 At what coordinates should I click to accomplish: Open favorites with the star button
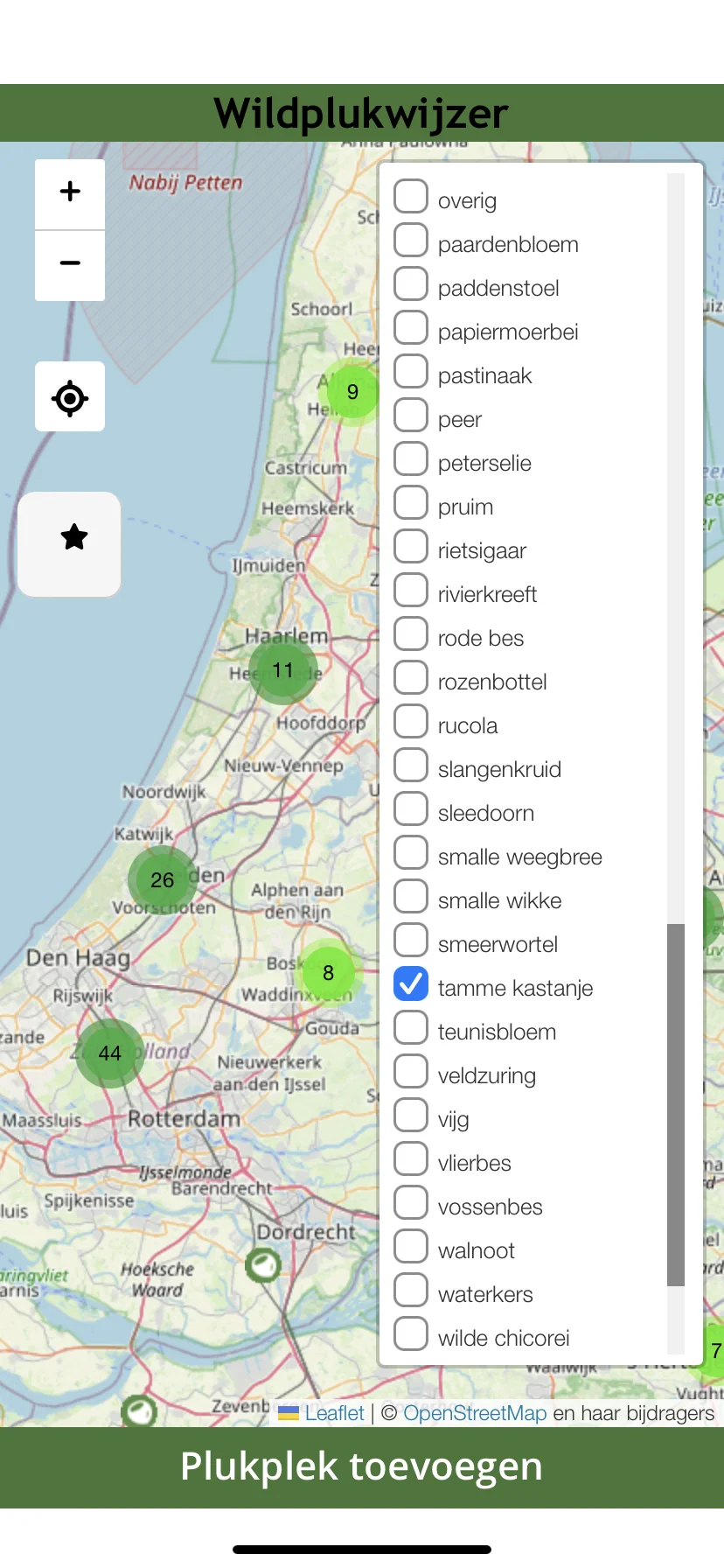click(x=70, y=544)
